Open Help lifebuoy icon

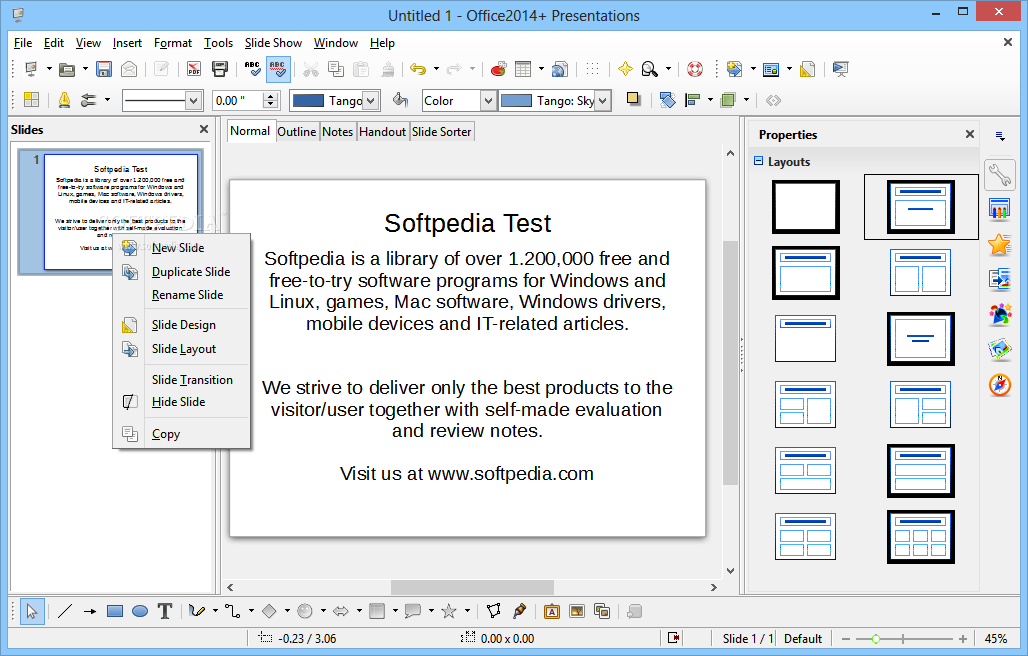pyautogui.click(x=695, y=69)
